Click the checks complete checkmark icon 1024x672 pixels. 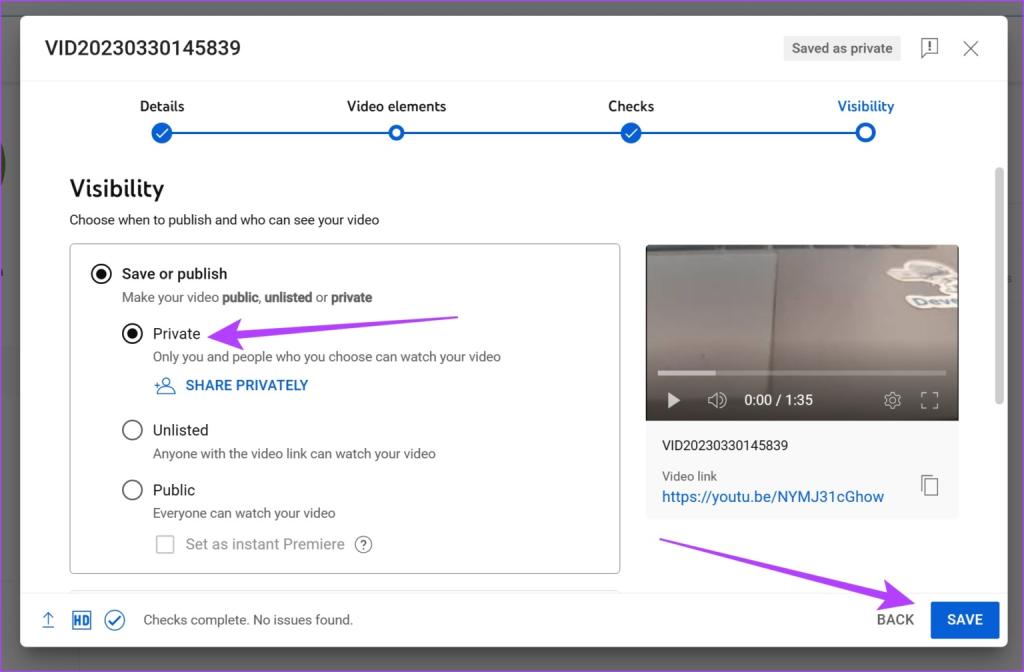pyautogui.click(x=115, y=620)
